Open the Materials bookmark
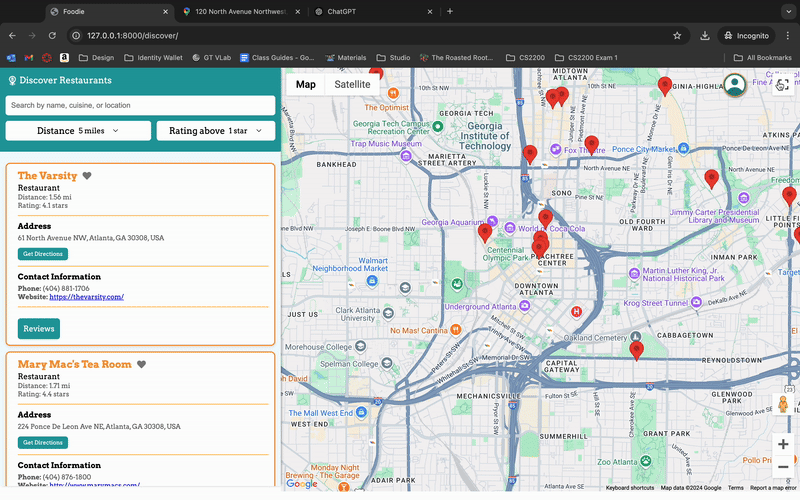800x500 pixels. (346, 58)
